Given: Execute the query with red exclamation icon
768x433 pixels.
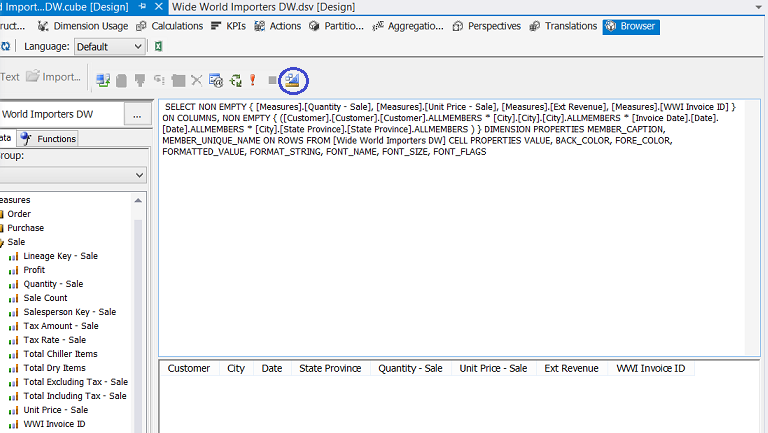Looking at the screenshot, I should [x=253, y=80].
